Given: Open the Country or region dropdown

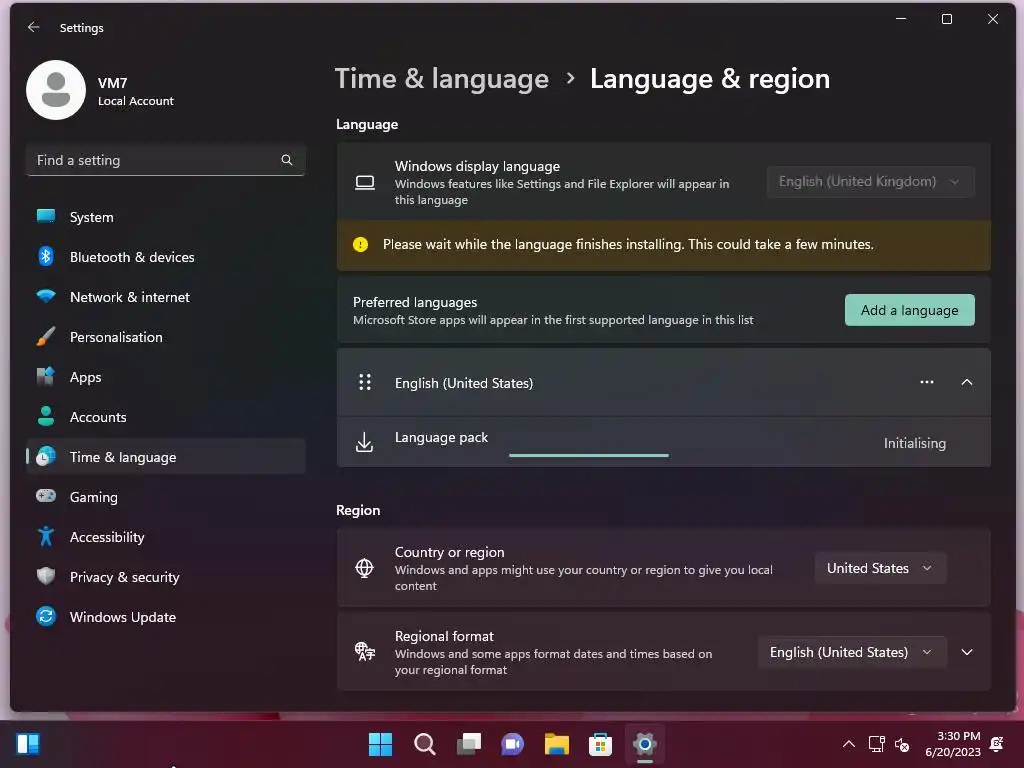Looking at the screenshot, I should pos(879,568).
